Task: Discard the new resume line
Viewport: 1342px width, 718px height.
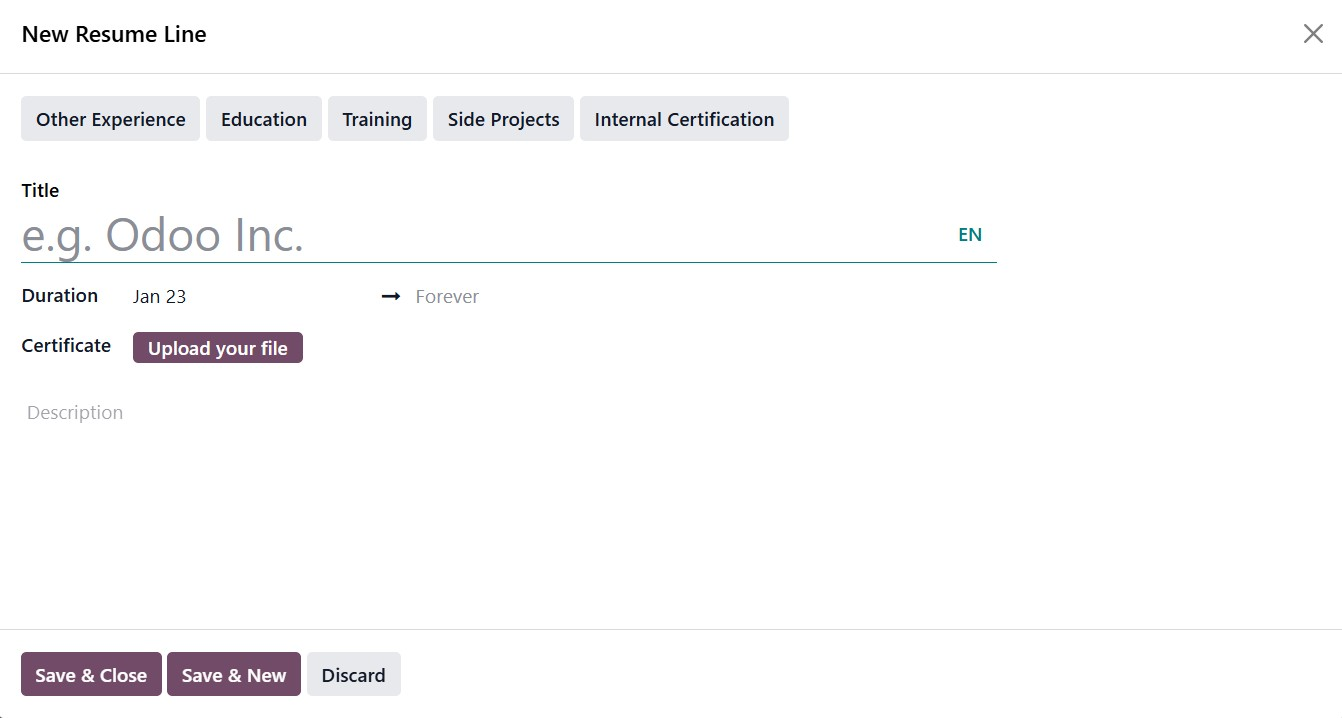Action: (353, 675)
